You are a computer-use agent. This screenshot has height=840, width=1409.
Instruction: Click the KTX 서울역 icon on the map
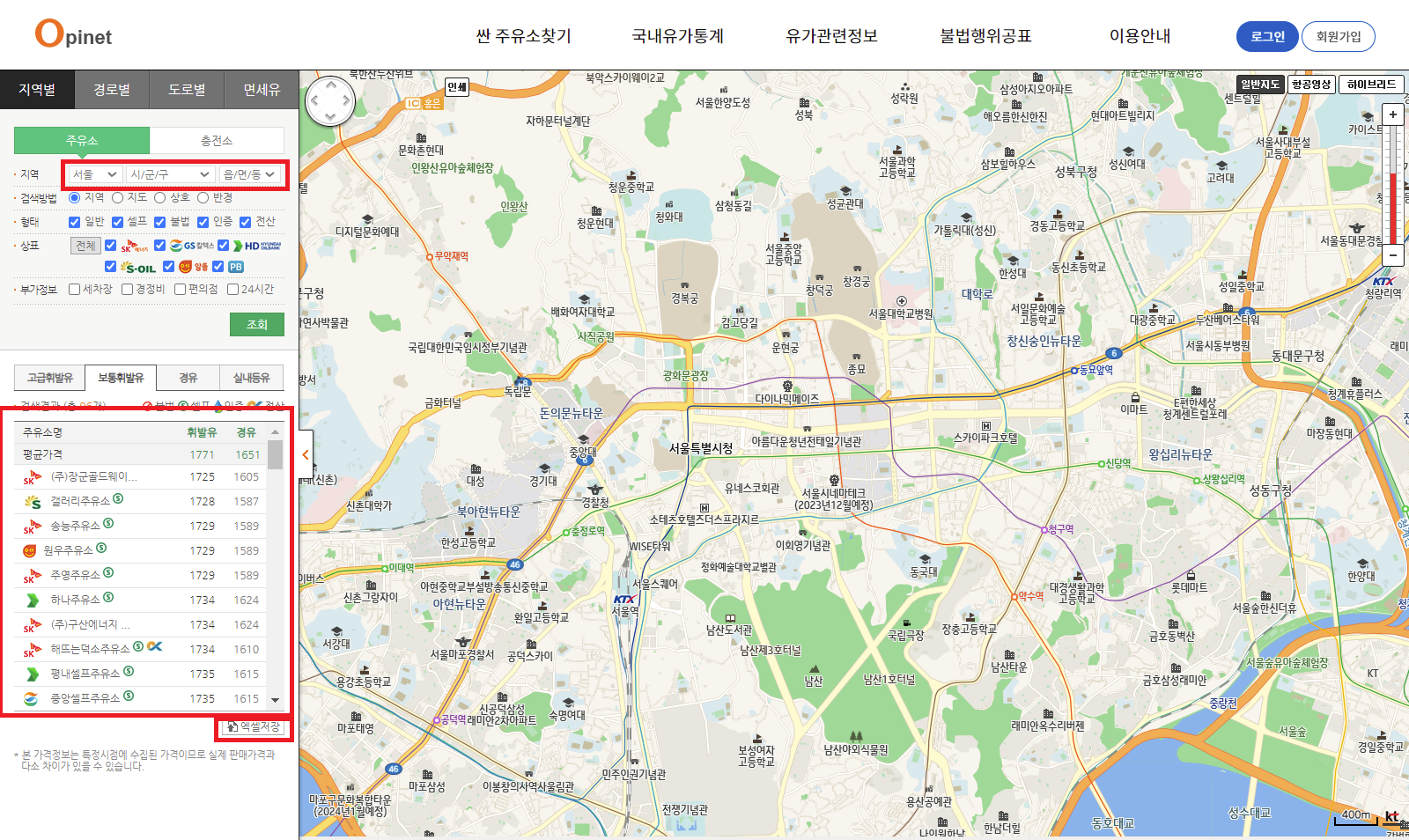pyautogui.click(x=624, y=599)
